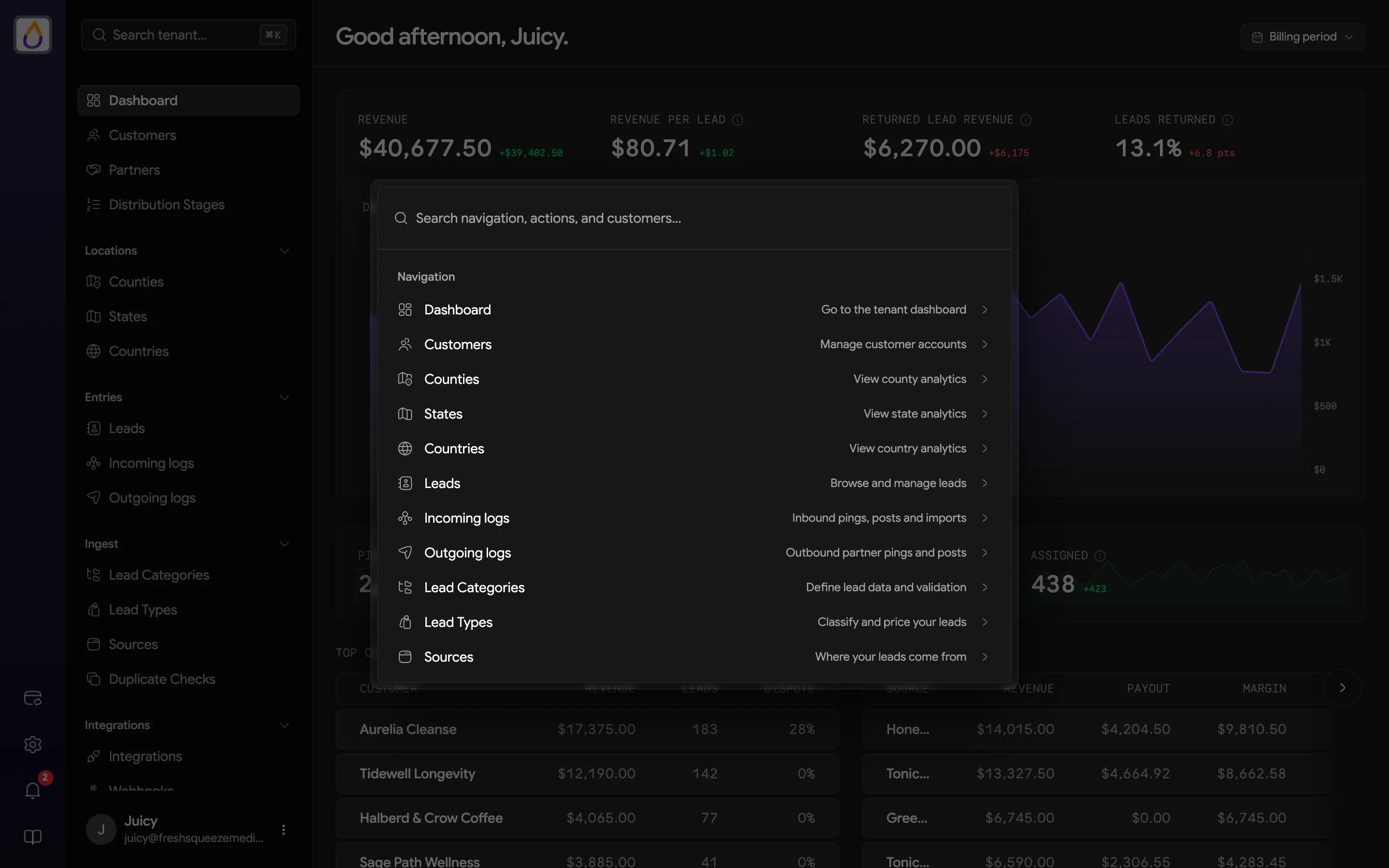Collapse the Integrations section in sidebar
This screenshot has width=1389, height=868.
point(284,725)
